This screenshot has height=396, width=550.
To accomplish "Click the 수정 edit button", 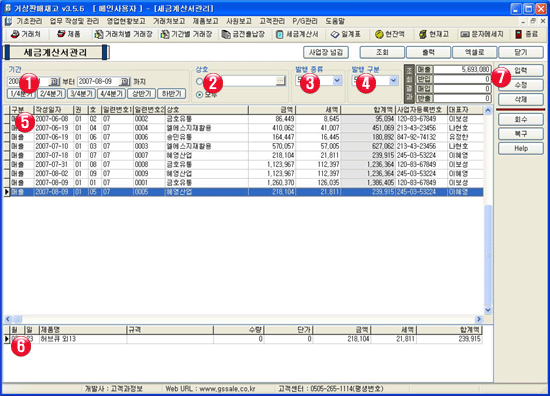I will pos(521,85).
